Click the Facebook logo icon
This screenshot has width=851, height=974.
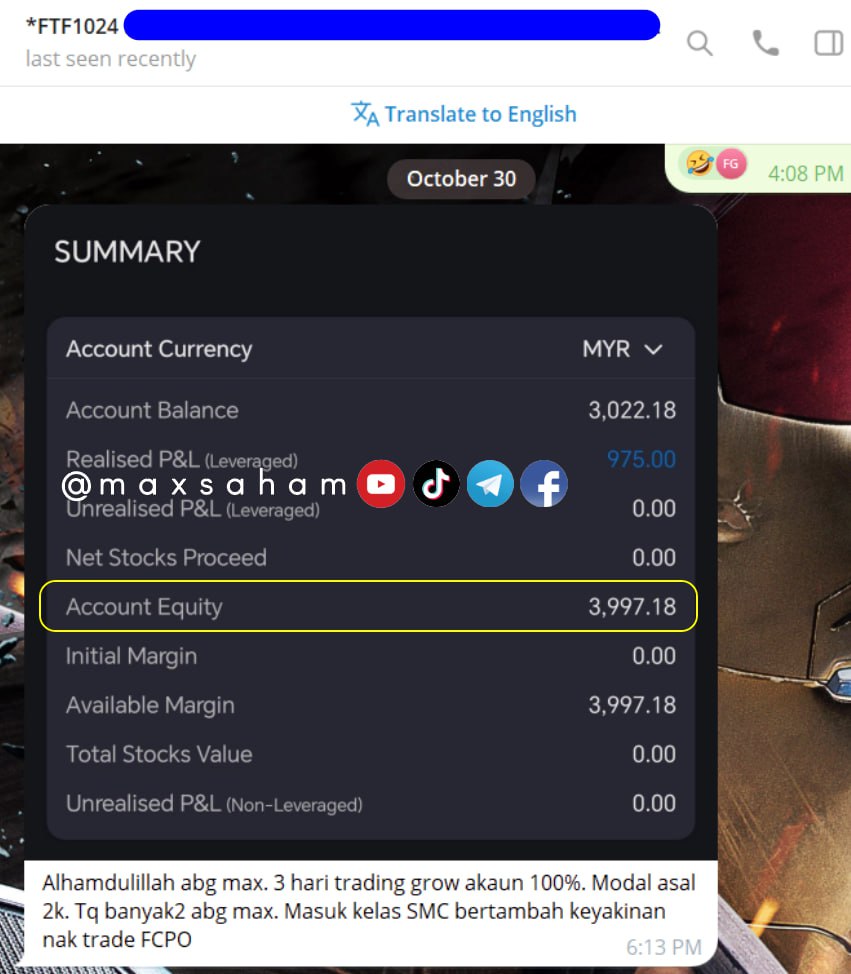[544, 484]
